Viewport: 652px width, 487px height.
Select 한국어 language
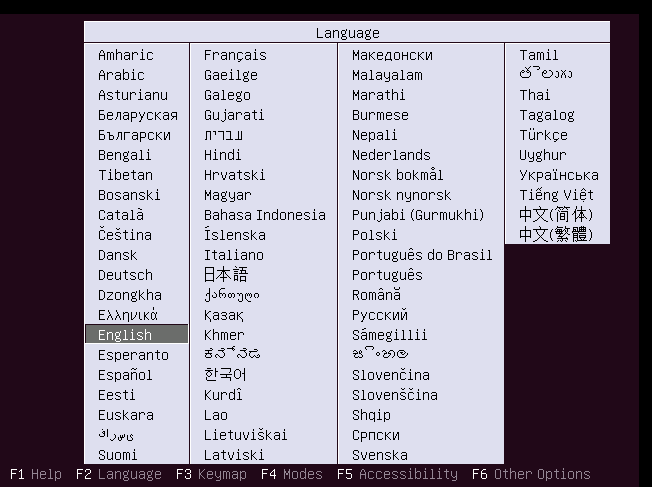click(x=225, y=375)
